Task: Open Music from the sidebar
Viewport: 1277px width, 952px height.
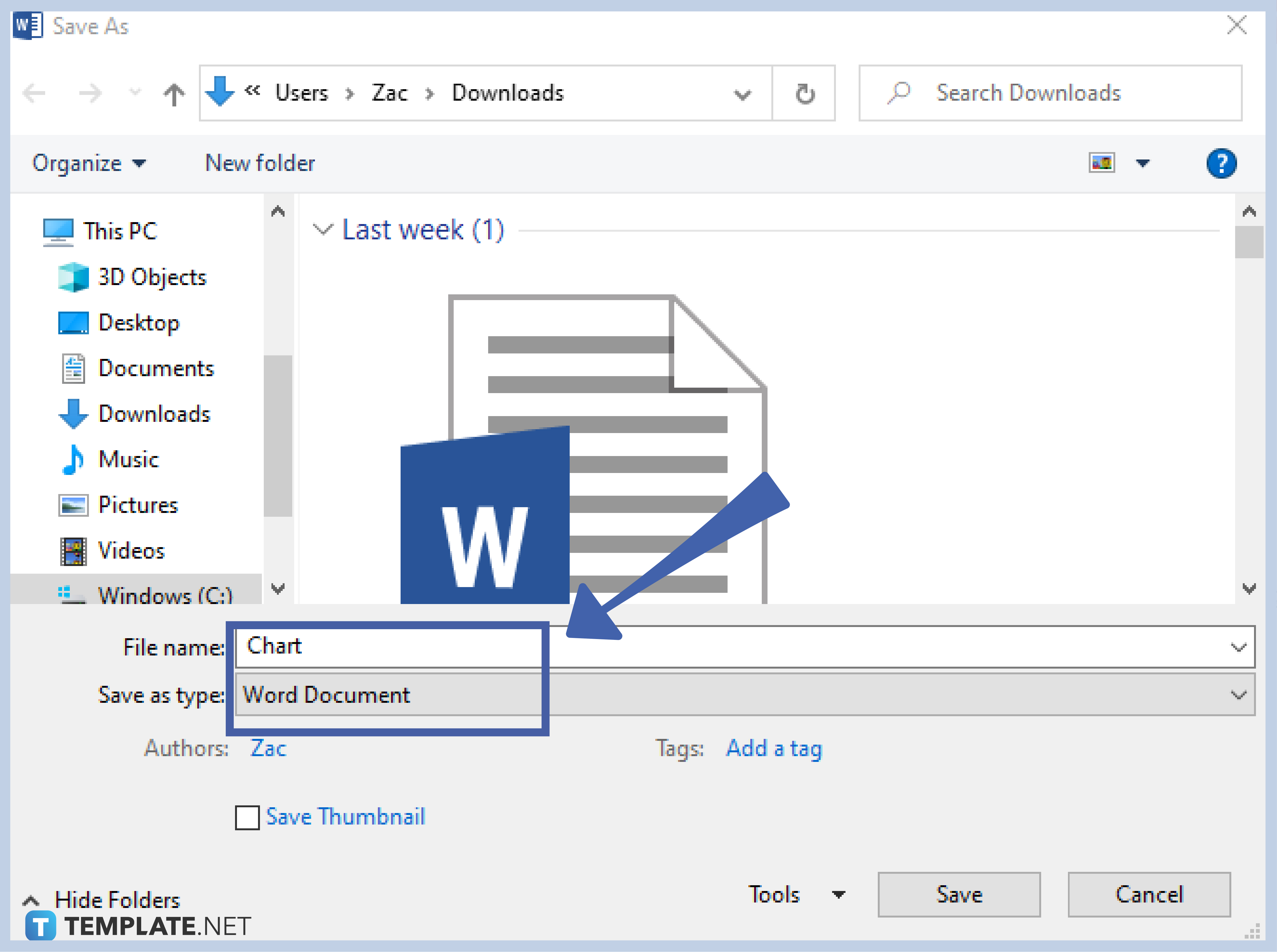Action: [x=128, y=459]
